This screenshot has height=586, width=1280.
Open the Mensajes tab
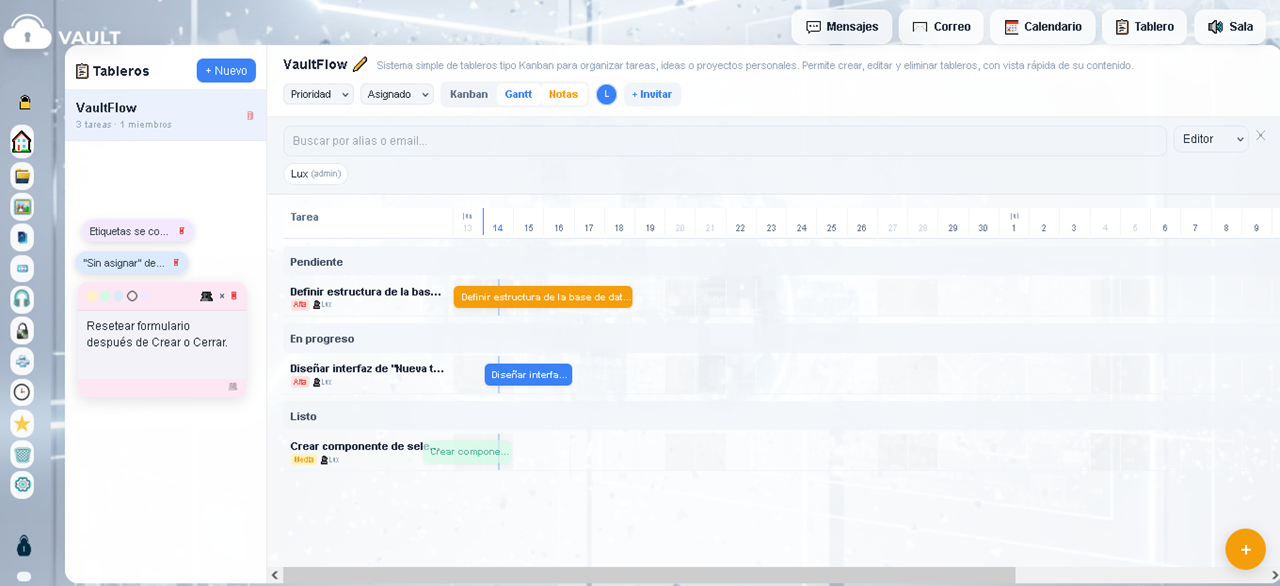pos(842,27)
